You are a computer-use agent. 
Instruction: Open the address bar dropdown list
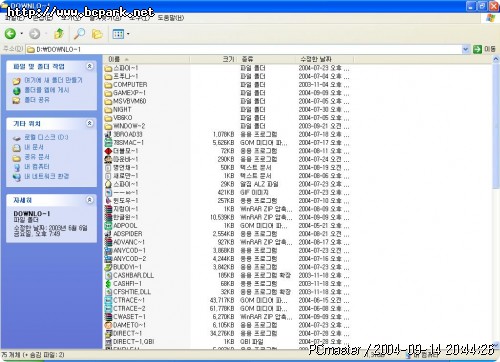click(x=465, y=49)
